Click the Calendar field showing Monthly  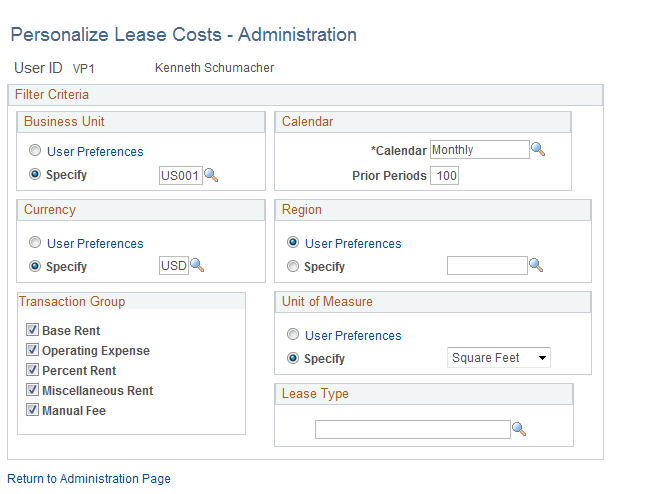[479, 150]
